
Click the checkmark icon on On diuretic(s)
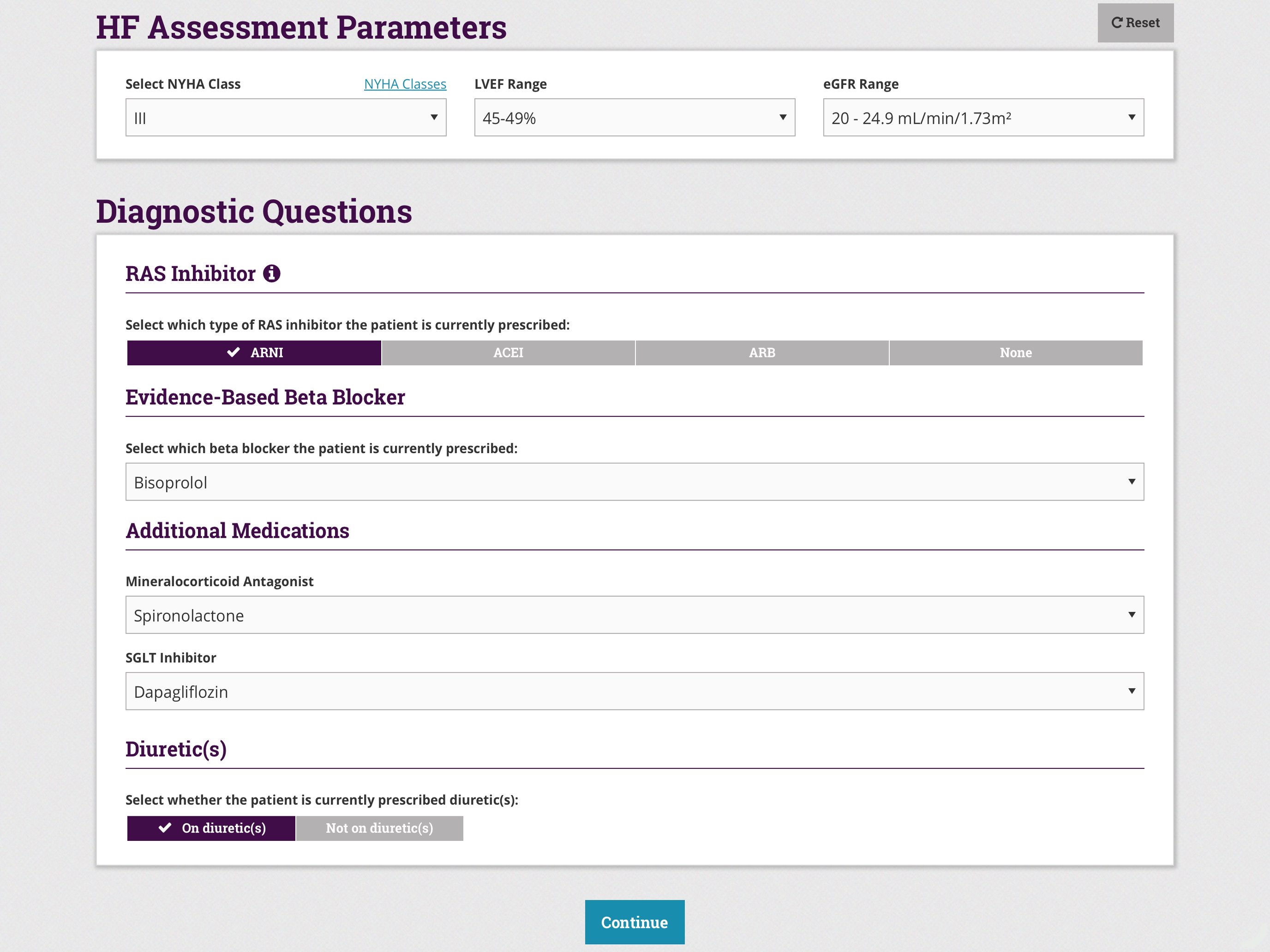point(165,827)
